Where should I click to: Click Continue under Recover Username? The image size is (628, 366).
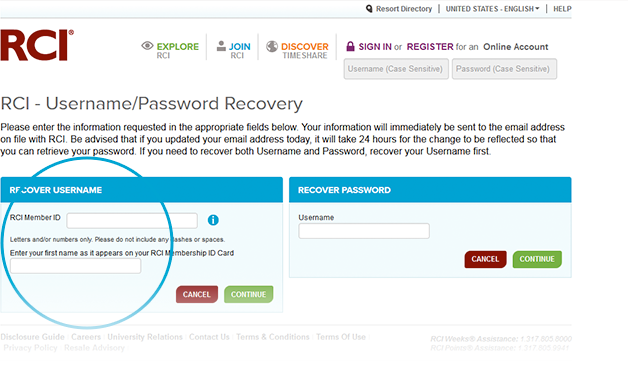(248, 294)
